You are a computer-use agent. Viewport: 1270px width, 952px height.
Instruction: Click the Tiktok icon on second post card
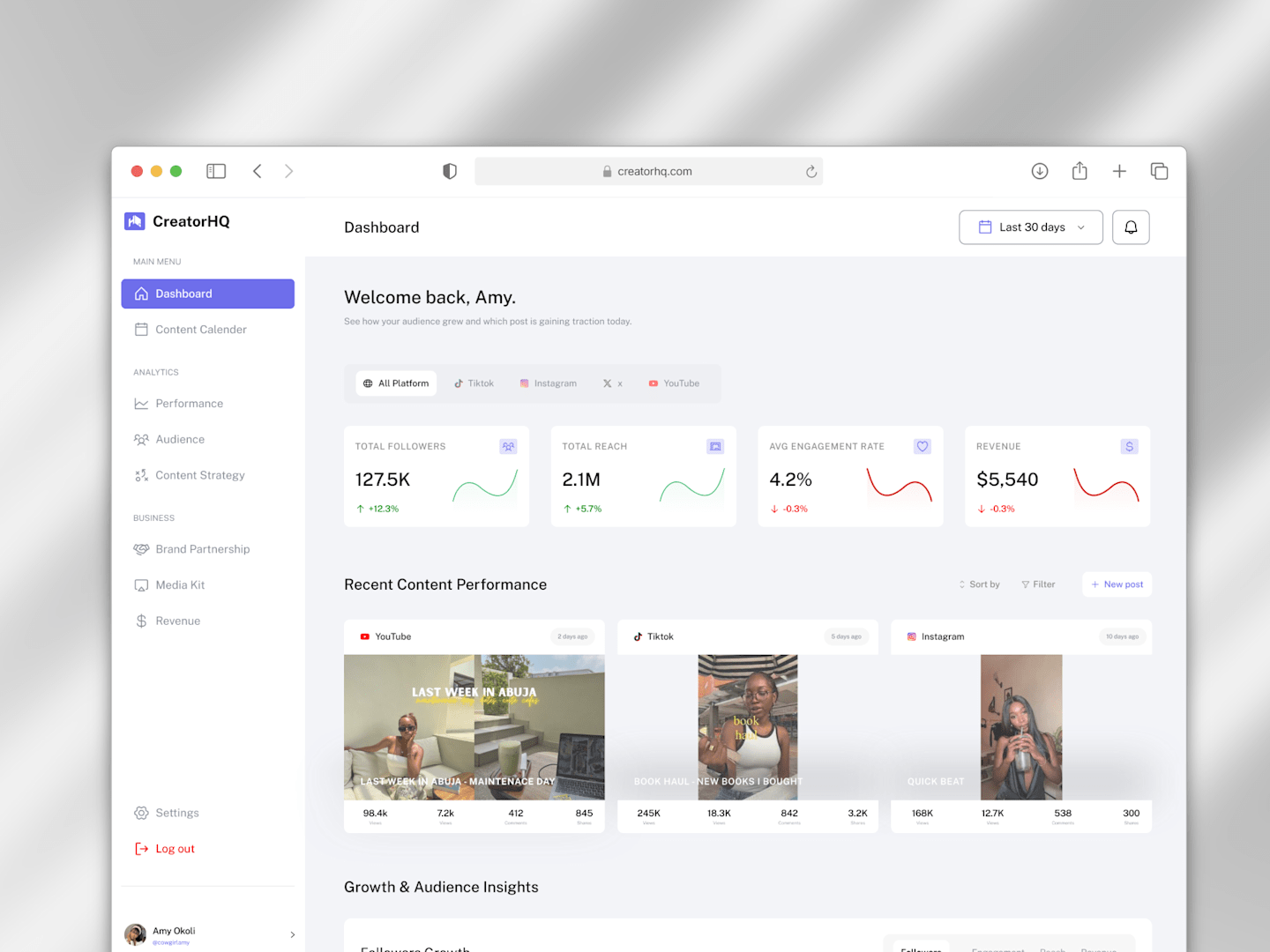tap(638, 636)
